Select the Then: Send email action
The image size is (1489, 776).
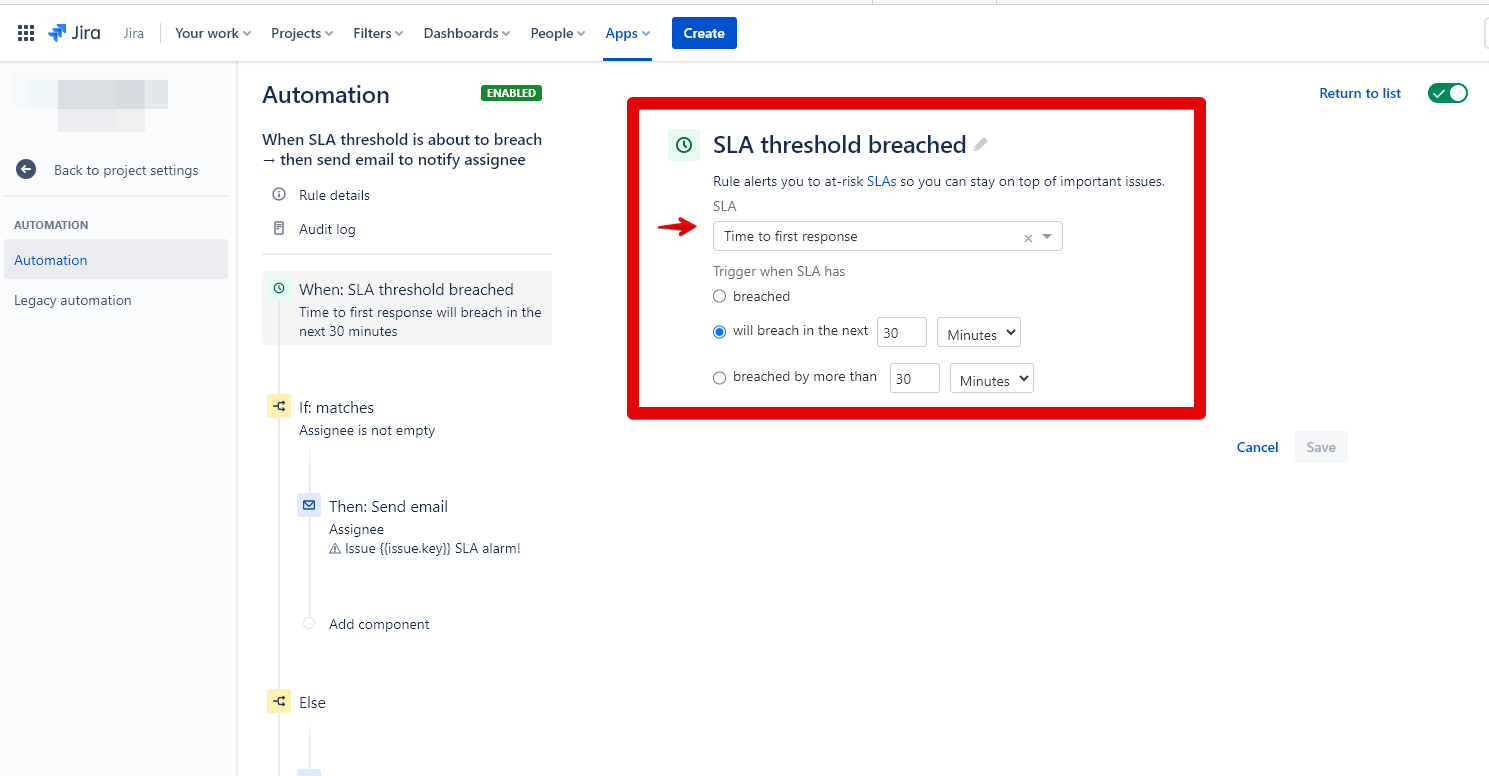point(424,526)
